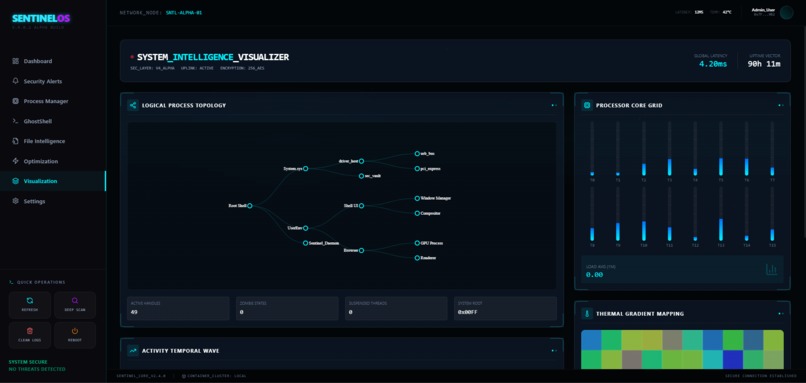Click the Active Handles stat card
The image size is (806, 383).
178,308
